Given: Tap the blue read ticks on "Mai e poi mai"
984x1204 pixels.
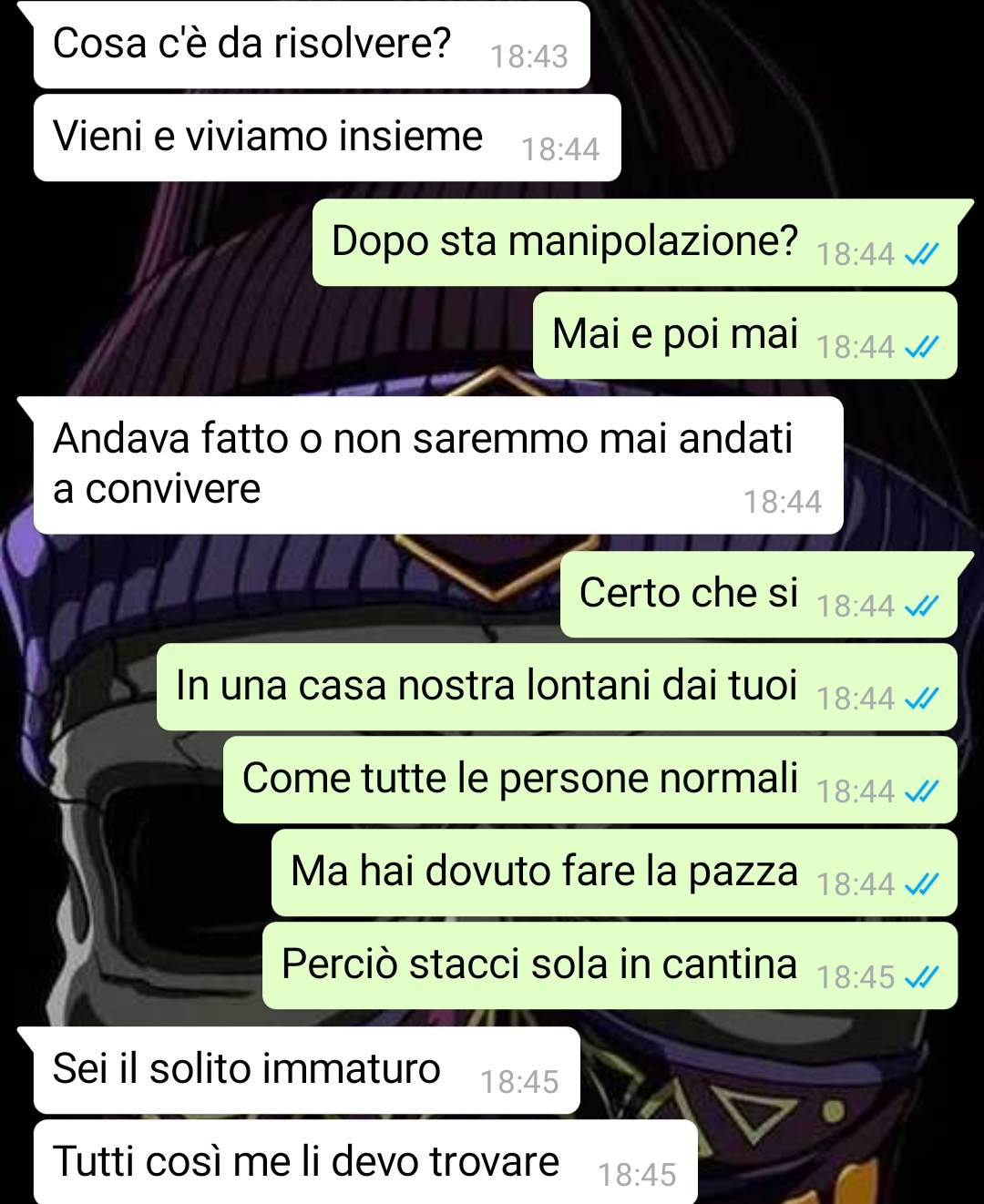Looking at the screenshot, I should 921,347.
